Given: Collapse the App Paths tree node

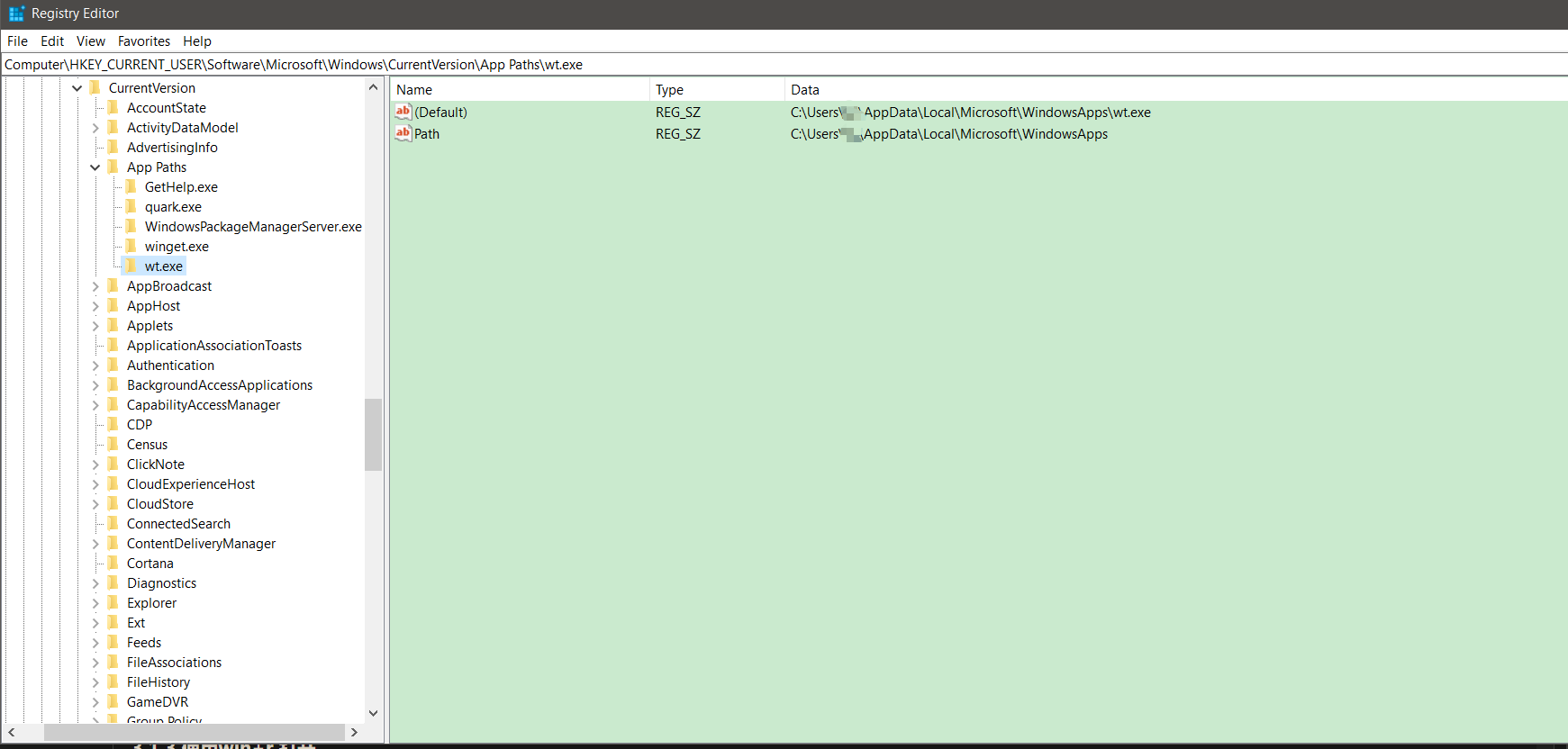Looking at the screenshot, I should 95,167.
